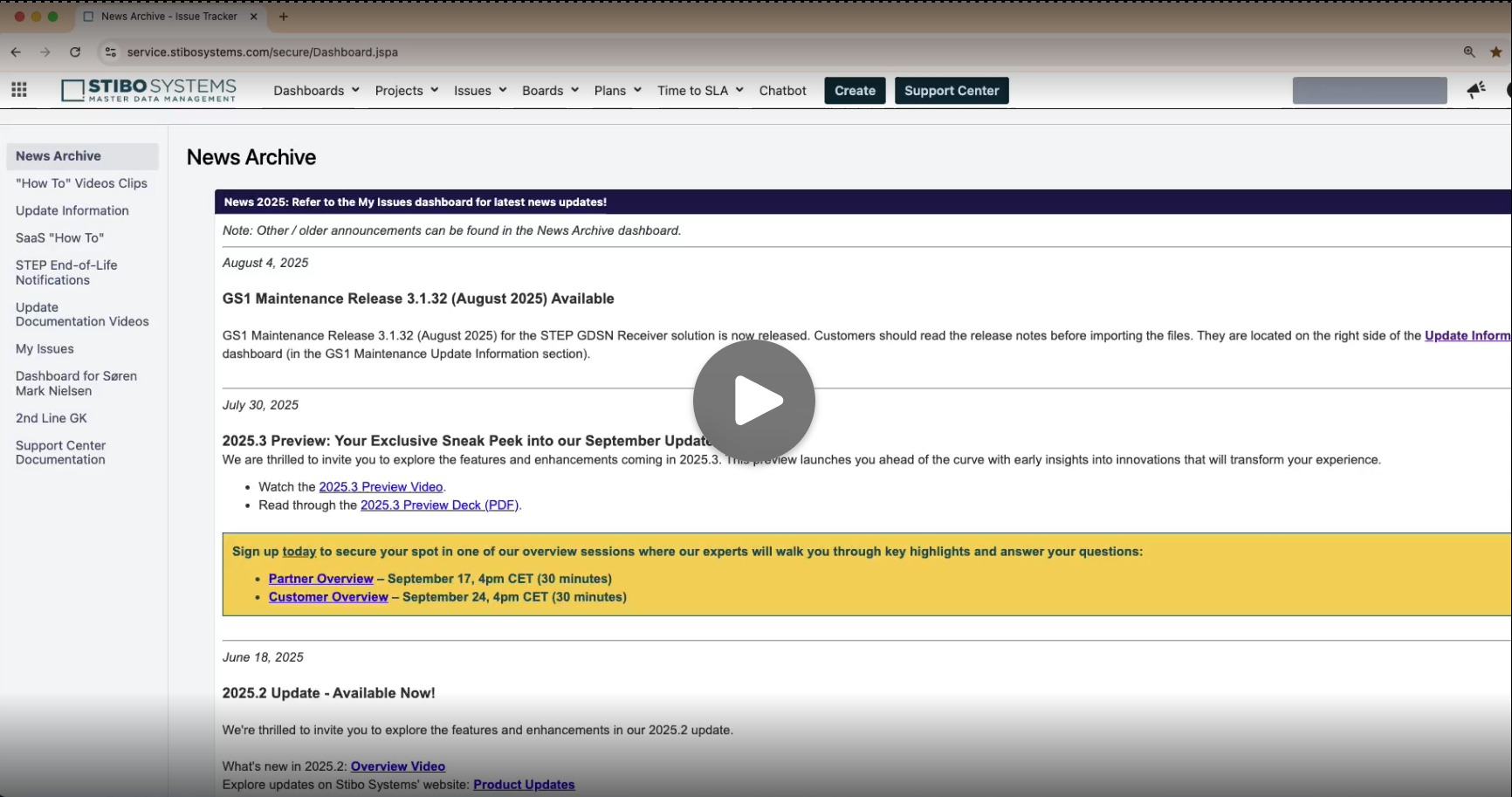The image size is (1512, 797).
Task: Open the browser zoom magnifier icon
Action: (x=1469, y=52)
